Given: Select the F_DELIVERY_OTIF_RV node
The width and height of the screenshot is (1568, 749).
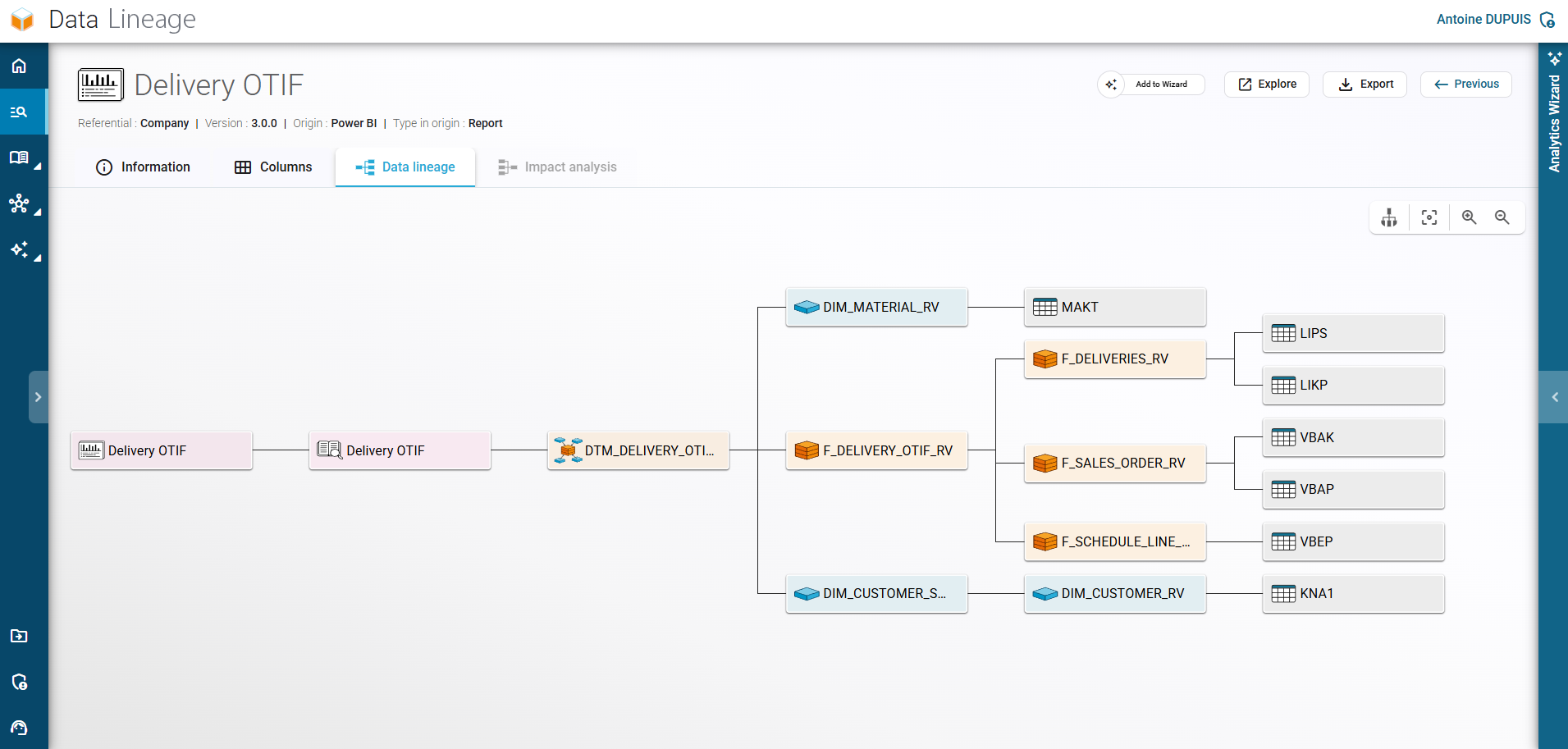Looking at the screenshot, I should tap(876, 450).
